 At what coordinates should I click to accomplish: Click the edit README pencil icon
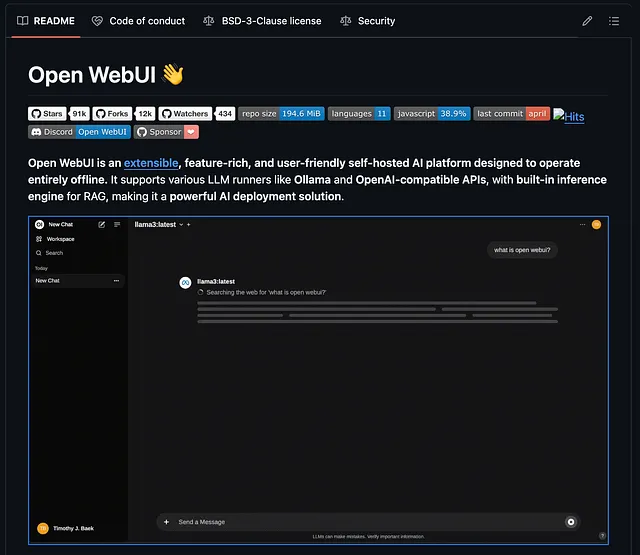coord(587,20)
